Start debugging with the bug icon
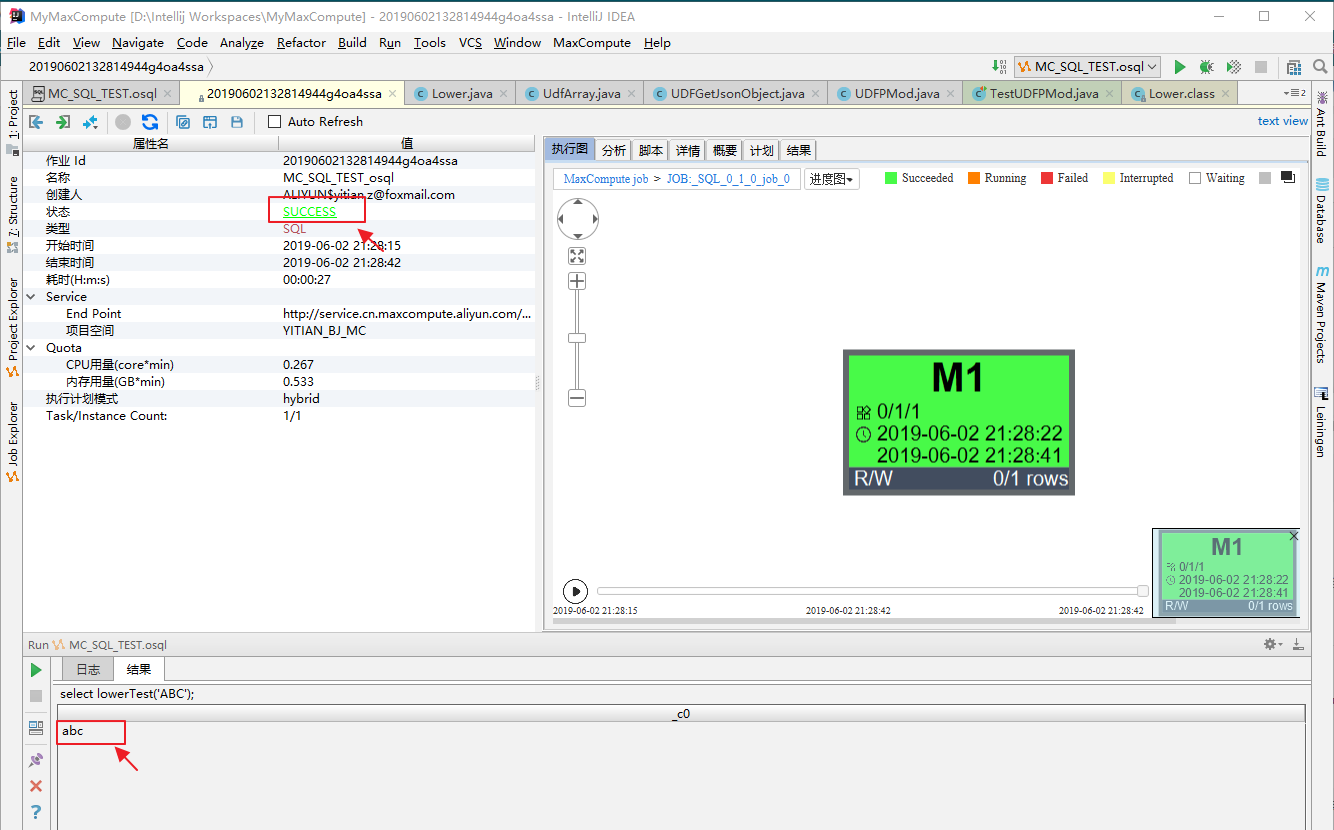The width and height of the screenshot is (1334, 830). pos(1206,66)
